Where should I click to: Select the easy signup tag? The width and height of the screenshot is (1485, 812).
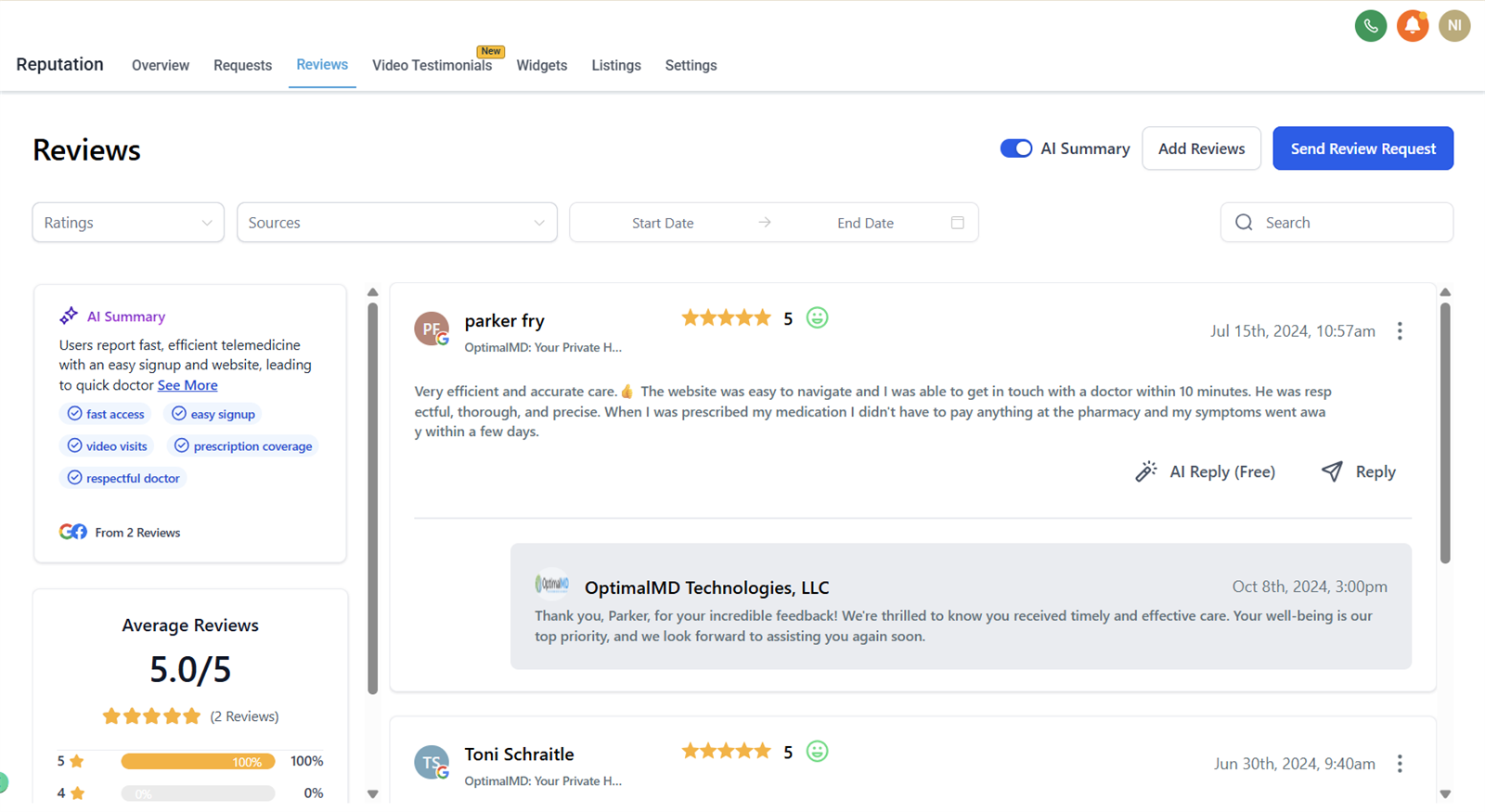(213, 414)
